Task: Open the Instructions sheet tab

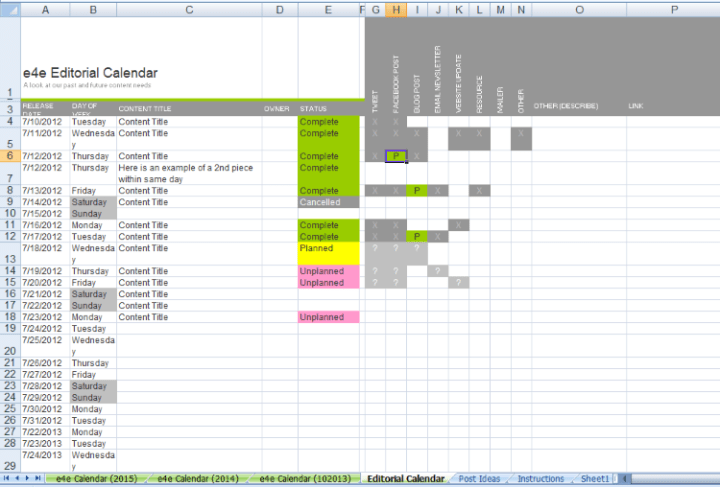Action: coord(540,479)
